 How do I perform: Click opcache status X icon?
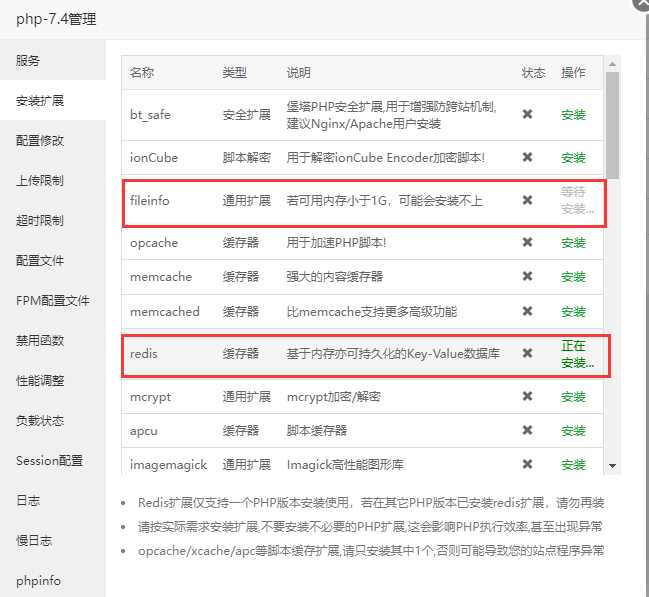(x=527, y=242)
